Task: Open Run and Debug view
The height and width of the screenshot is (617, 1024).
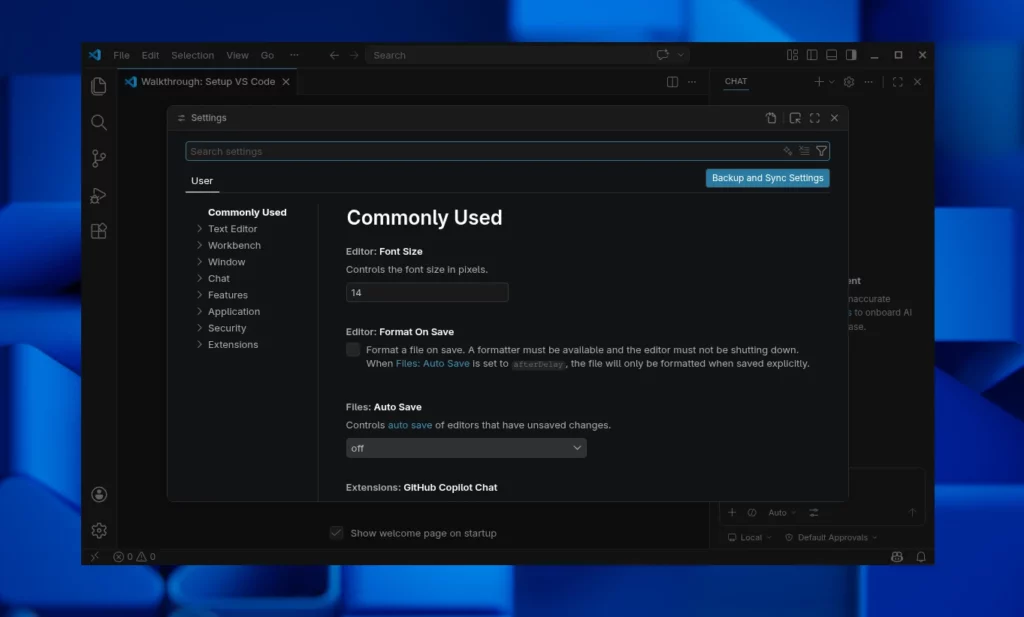Action: [98, 195]
